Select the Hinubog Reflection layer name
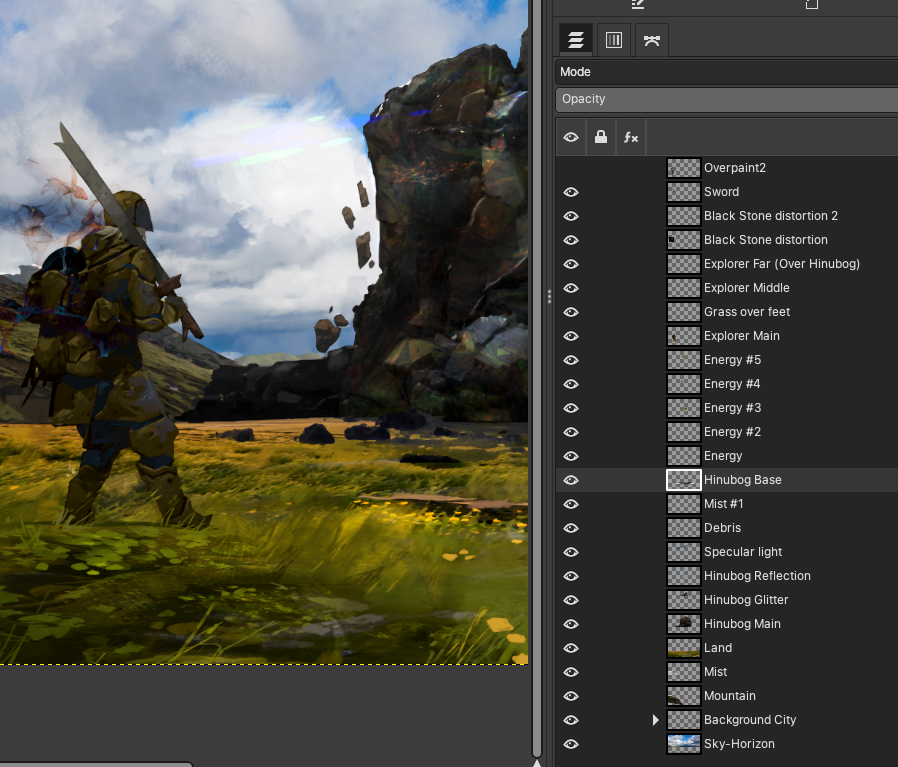Viewport: 898px width, 767px height. 757,576
